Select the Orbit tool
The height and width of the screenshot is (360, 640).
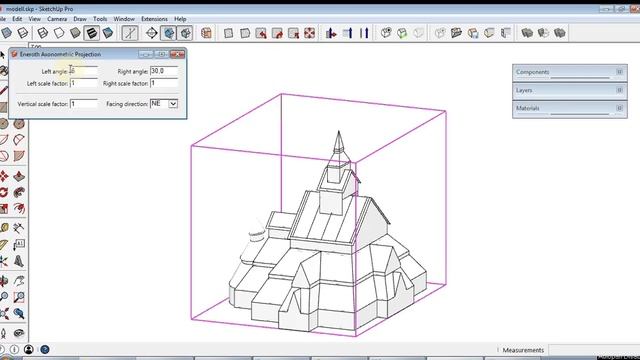click(x=4, y=281)
